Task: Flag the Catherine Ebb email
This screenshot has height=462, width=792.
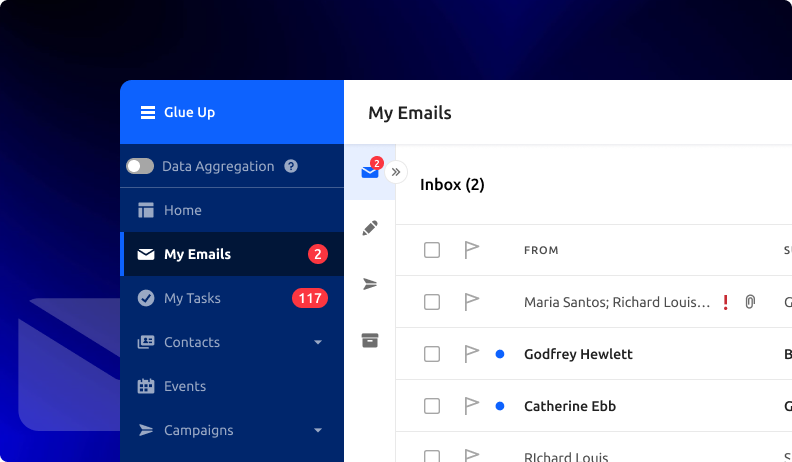Action: 472,405
